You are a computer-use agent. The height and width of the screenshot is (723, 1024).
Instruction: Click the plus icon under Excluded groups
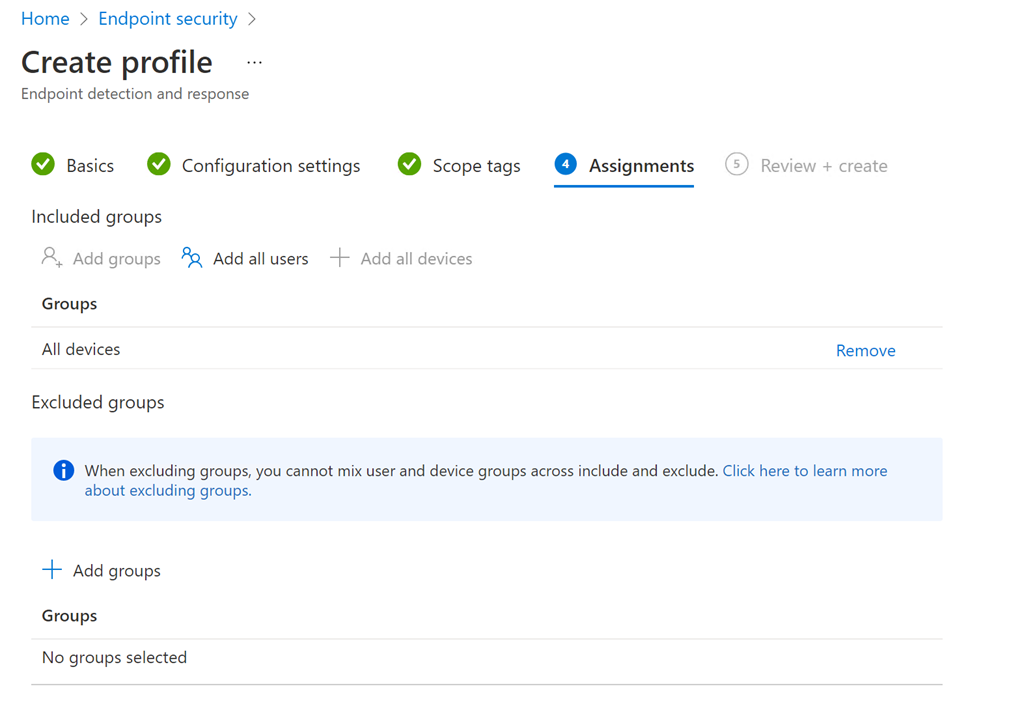click(52, 570)
